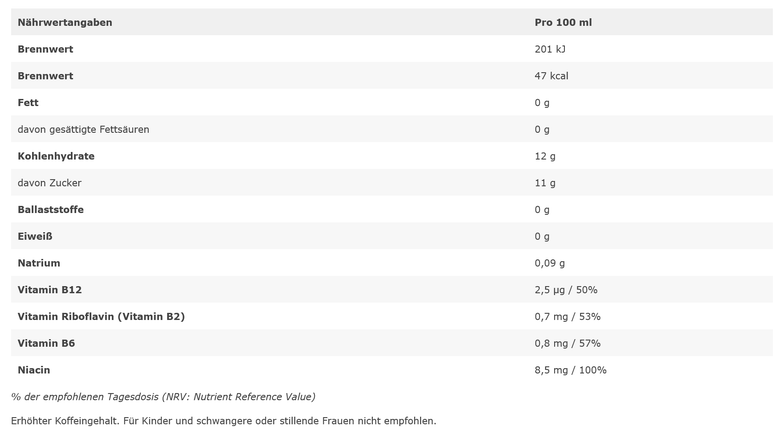This screenshot has width=780, height=447.
Task: Click the Vitamin B6 value 0,8 mg / 57%
Action: pyautogui.click(x=568, y=344)
